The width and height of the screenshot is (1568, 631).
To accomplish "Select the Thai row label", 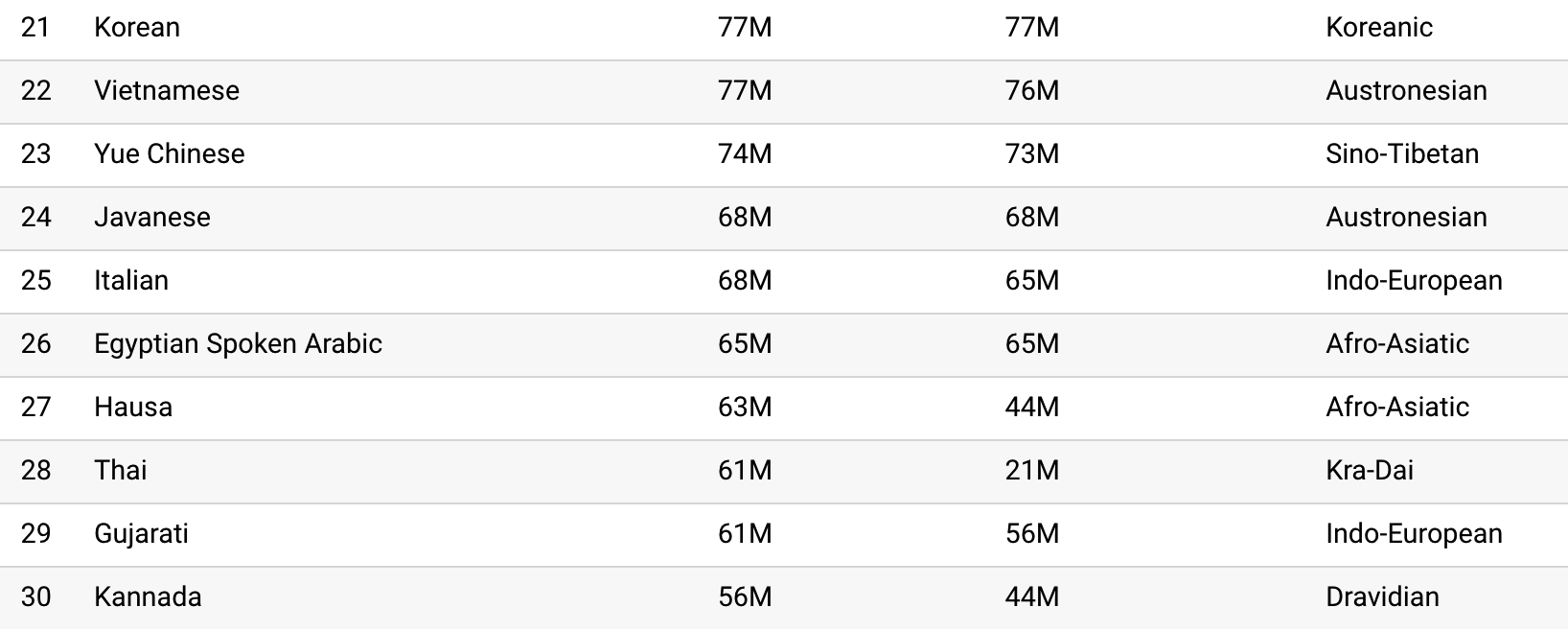I will pyautogui.click(x=121, y=470).
